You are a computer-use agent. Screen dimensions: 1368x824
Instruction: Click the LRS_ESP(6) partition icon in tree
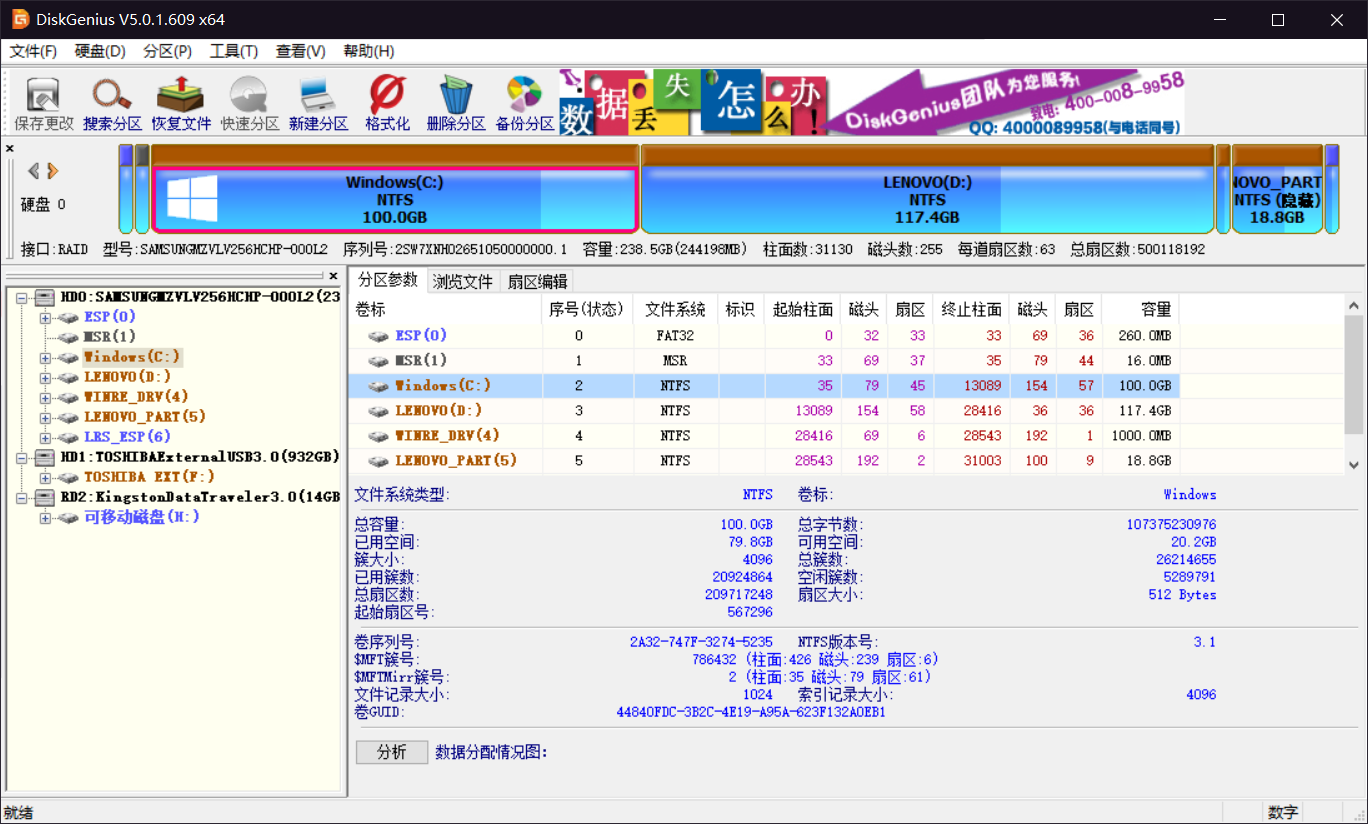point(68,437)
